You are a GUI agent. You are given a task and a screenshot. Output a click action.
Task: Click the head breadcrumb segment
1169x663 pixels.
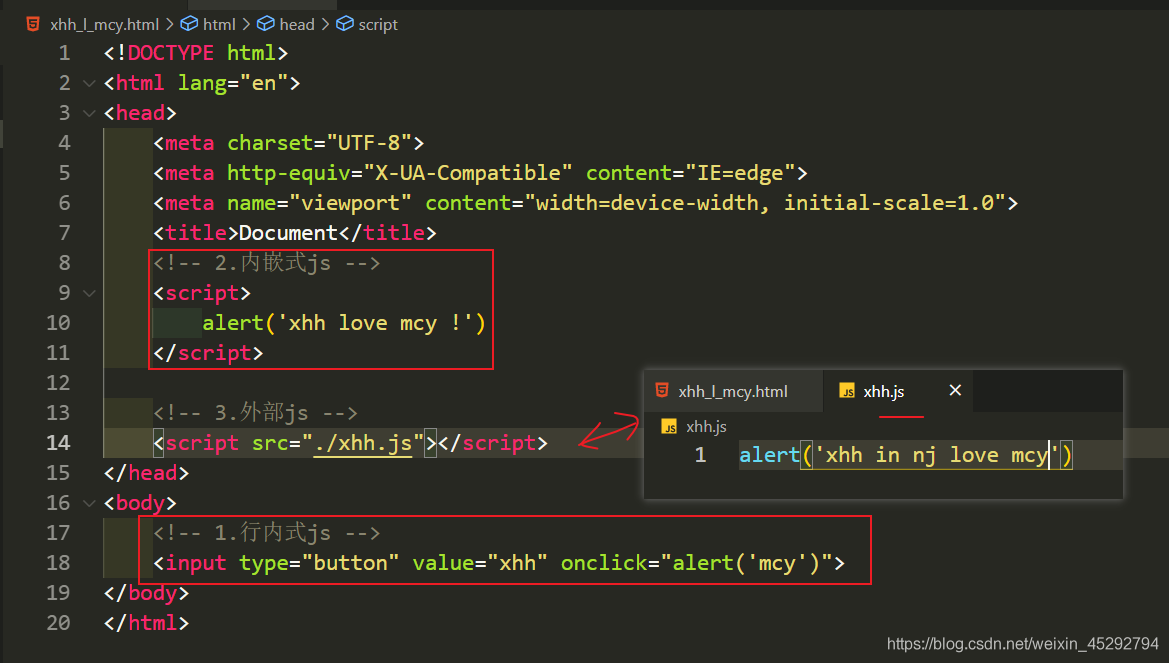coord(297,25)
